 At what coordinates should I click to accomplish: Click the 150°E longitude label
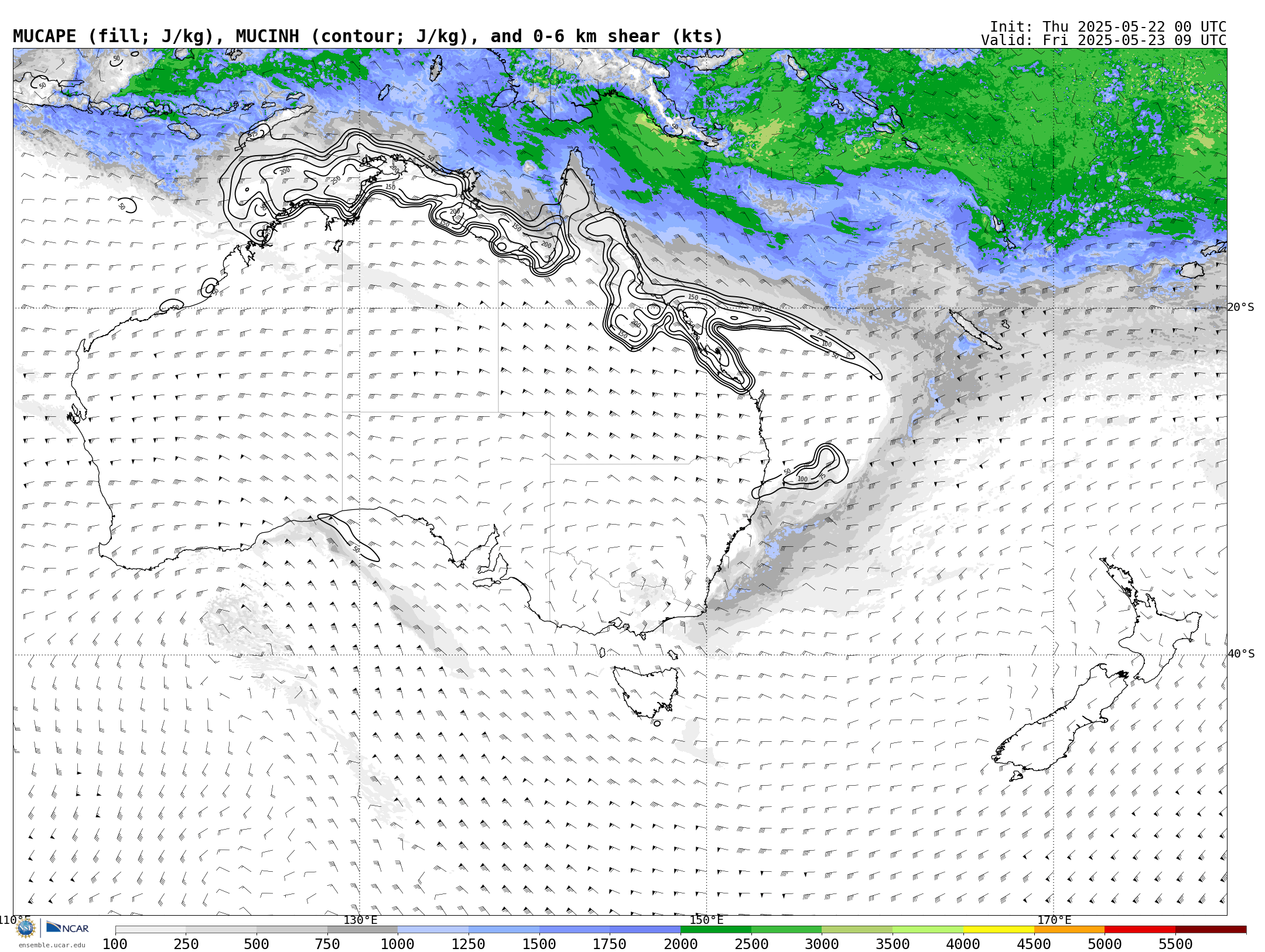707,920
